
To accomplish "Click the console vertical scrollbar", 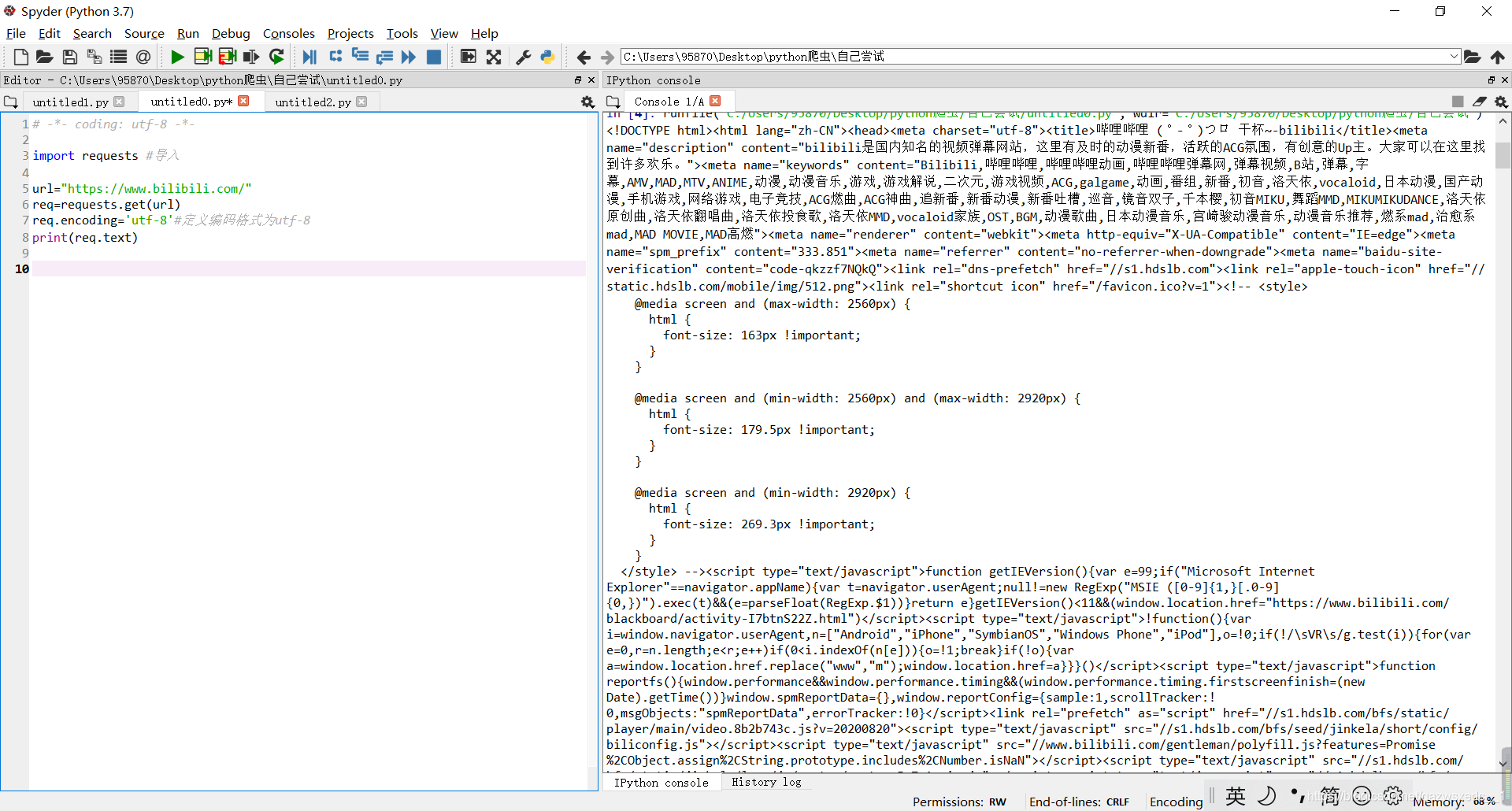I will pyautogui.click(x=1503, y=155).
